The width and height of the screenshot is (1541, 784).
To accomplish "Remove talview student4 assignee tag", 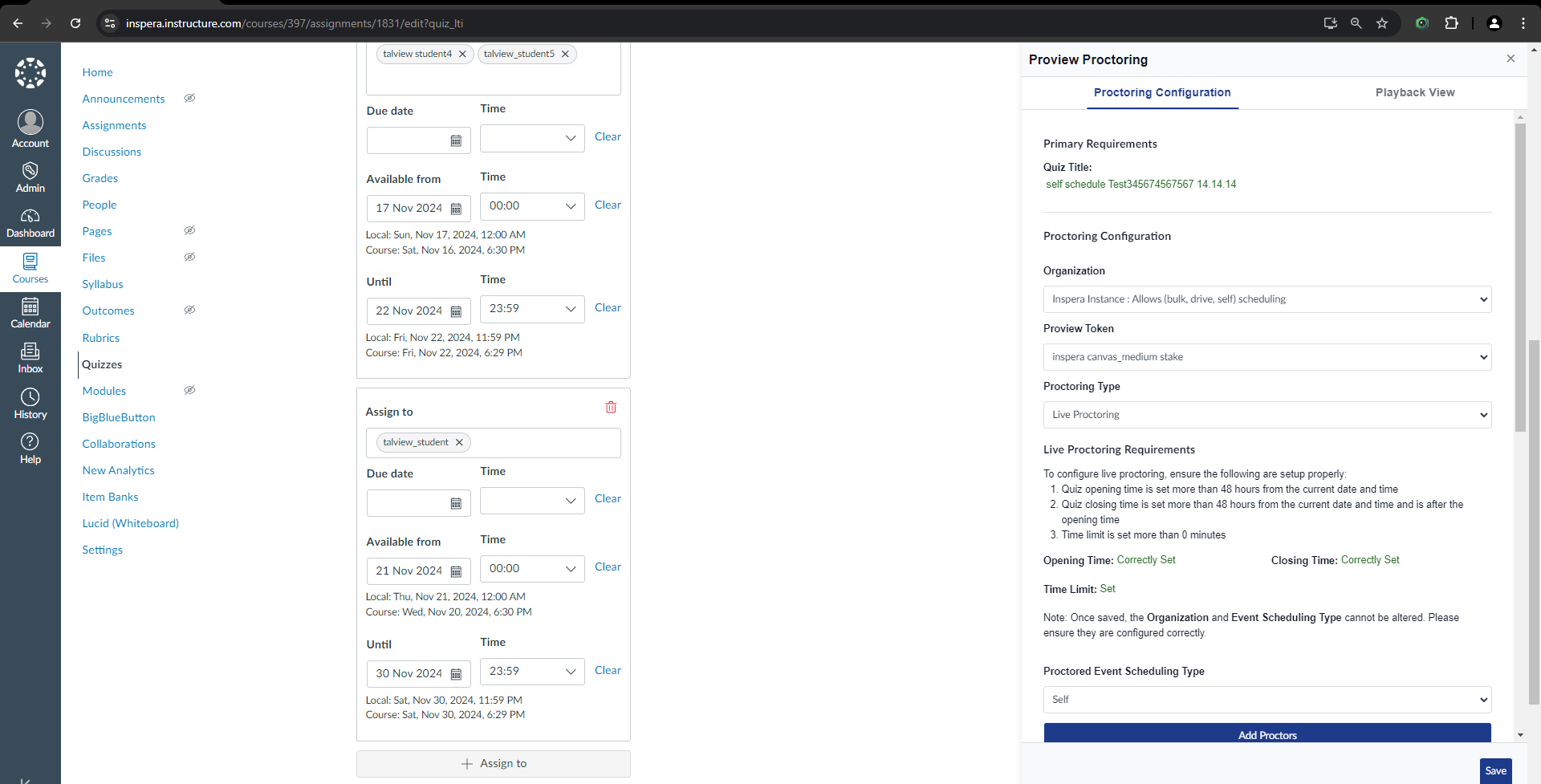I will [x=462, y=54].
